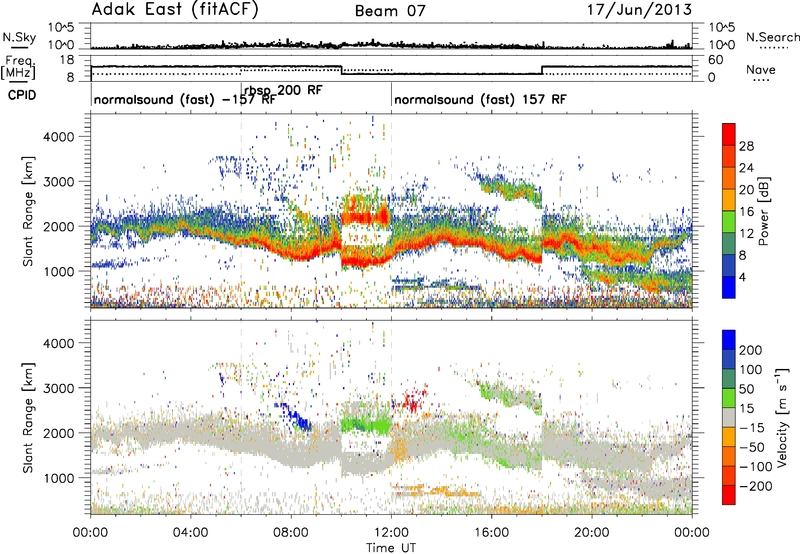This screenshot has width=800, height=554.
Task: Click the 'Adak East (fitACF)' title
Action: pyautogui.click(x=175, y=9)
